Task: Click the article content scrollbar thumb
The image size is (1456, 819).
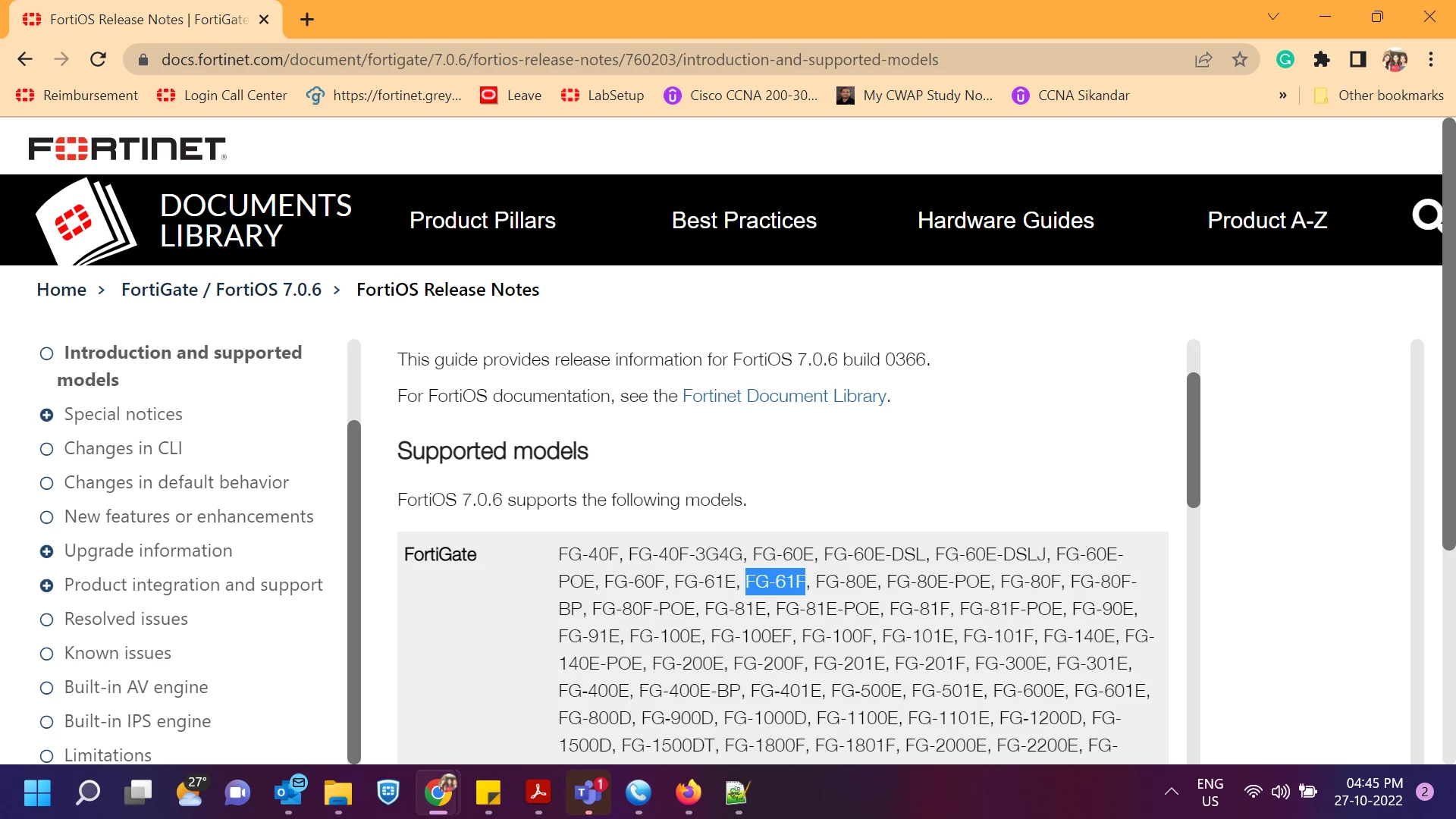Action: (1194, 440)
